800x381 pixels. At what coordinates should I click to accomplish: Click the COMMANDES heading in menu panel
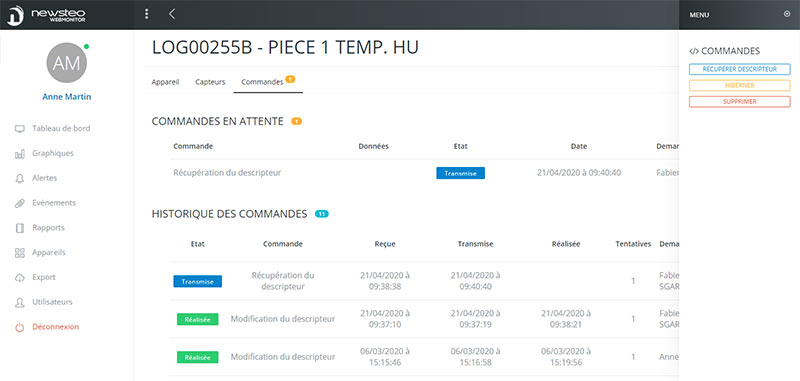tap(724, 51)
